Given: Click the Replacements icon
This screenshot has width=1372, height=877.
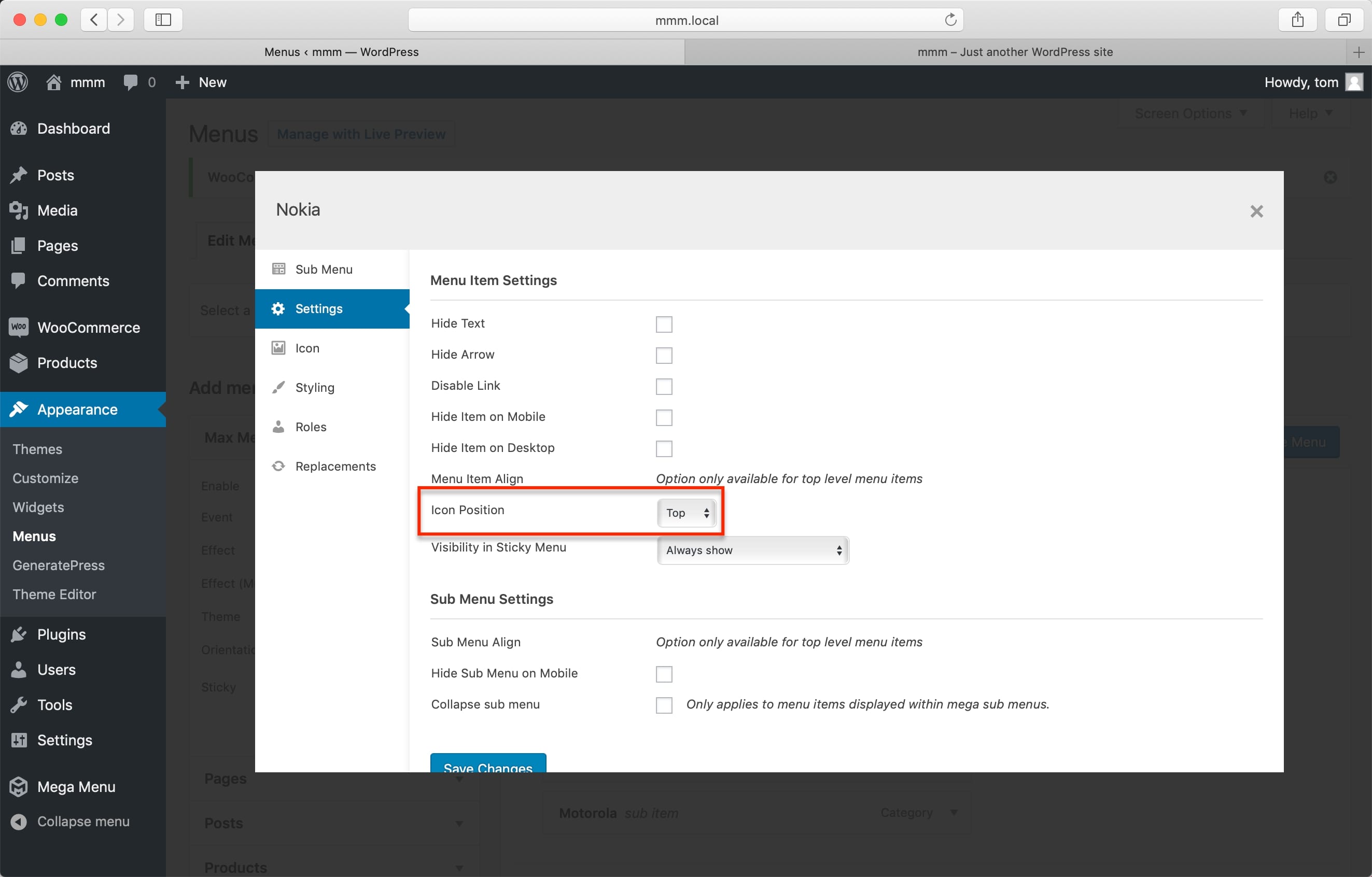Looking at the screenshot, I should pos(279,466).
